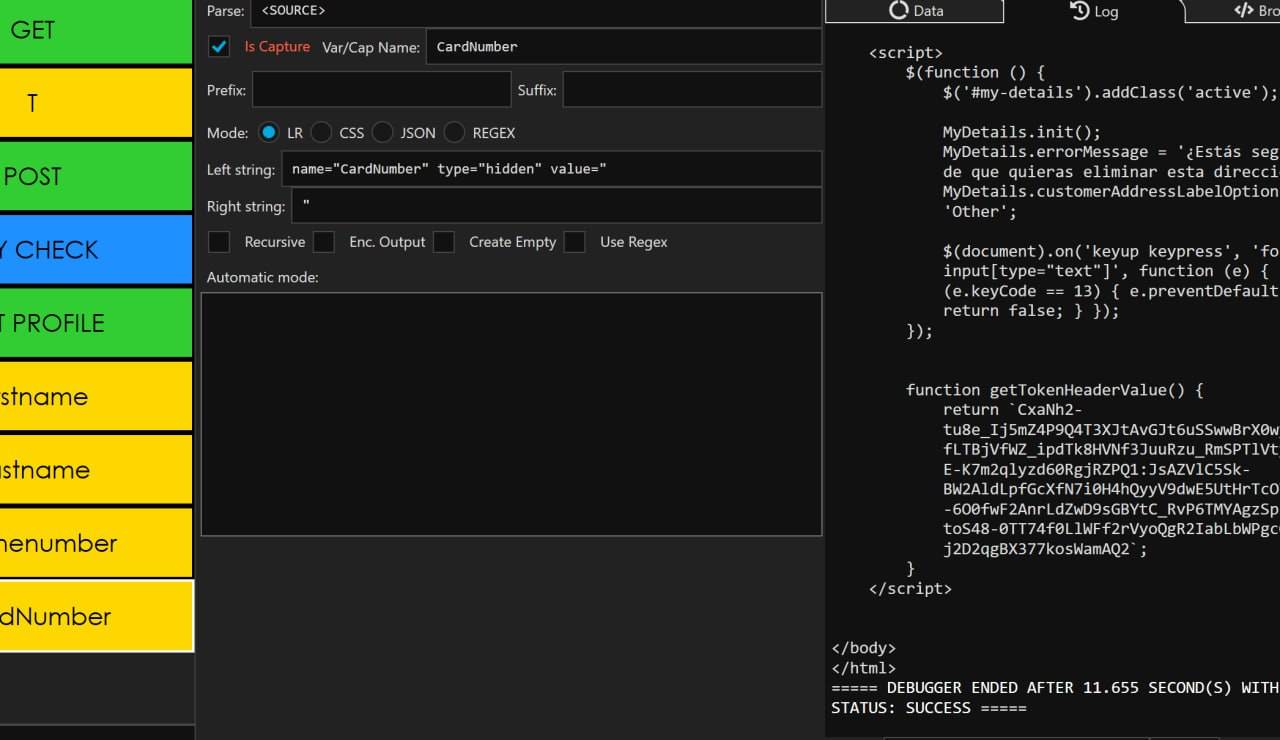Select the LR mode radio button
This screenshot has width=1280, height=740.
tap(268, 133)
